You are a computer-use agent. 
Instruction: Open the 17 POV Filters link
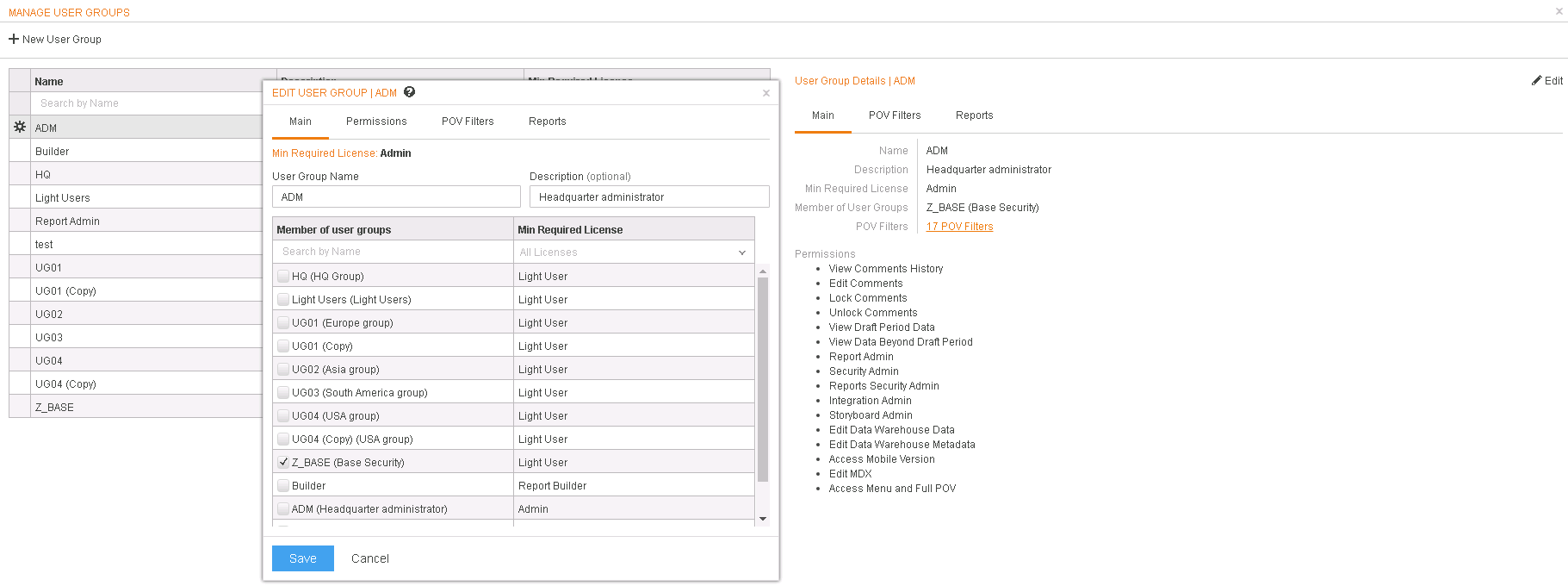[x=959, y=227]
